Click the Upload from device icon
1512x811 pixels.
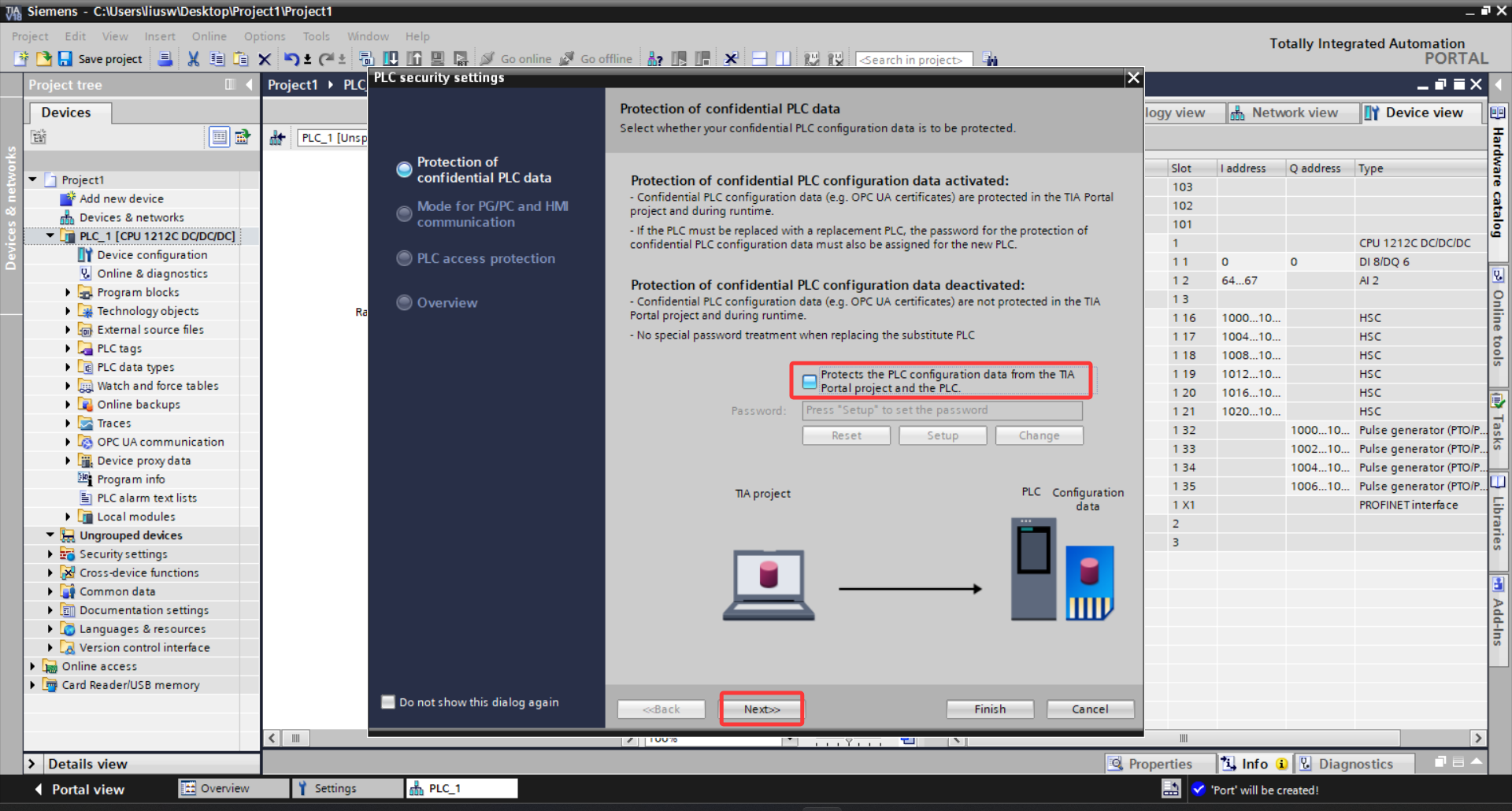[414, 58]
